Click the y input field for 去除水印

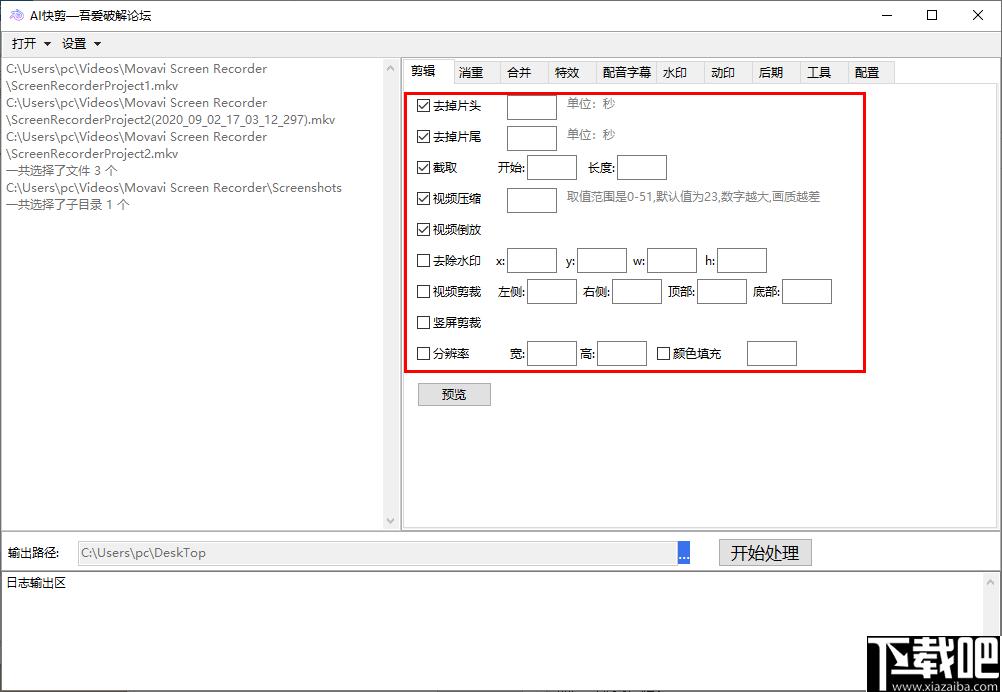coord(602,261)
